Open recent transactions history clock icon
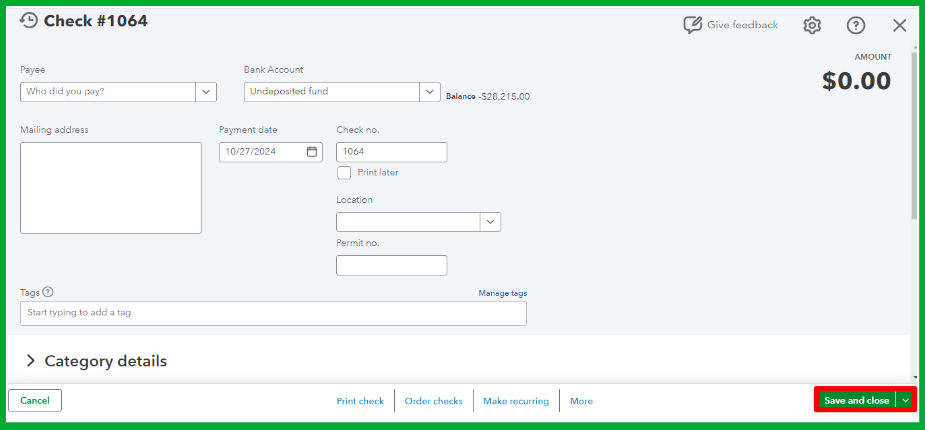The image size is (925, 430). 28,21
